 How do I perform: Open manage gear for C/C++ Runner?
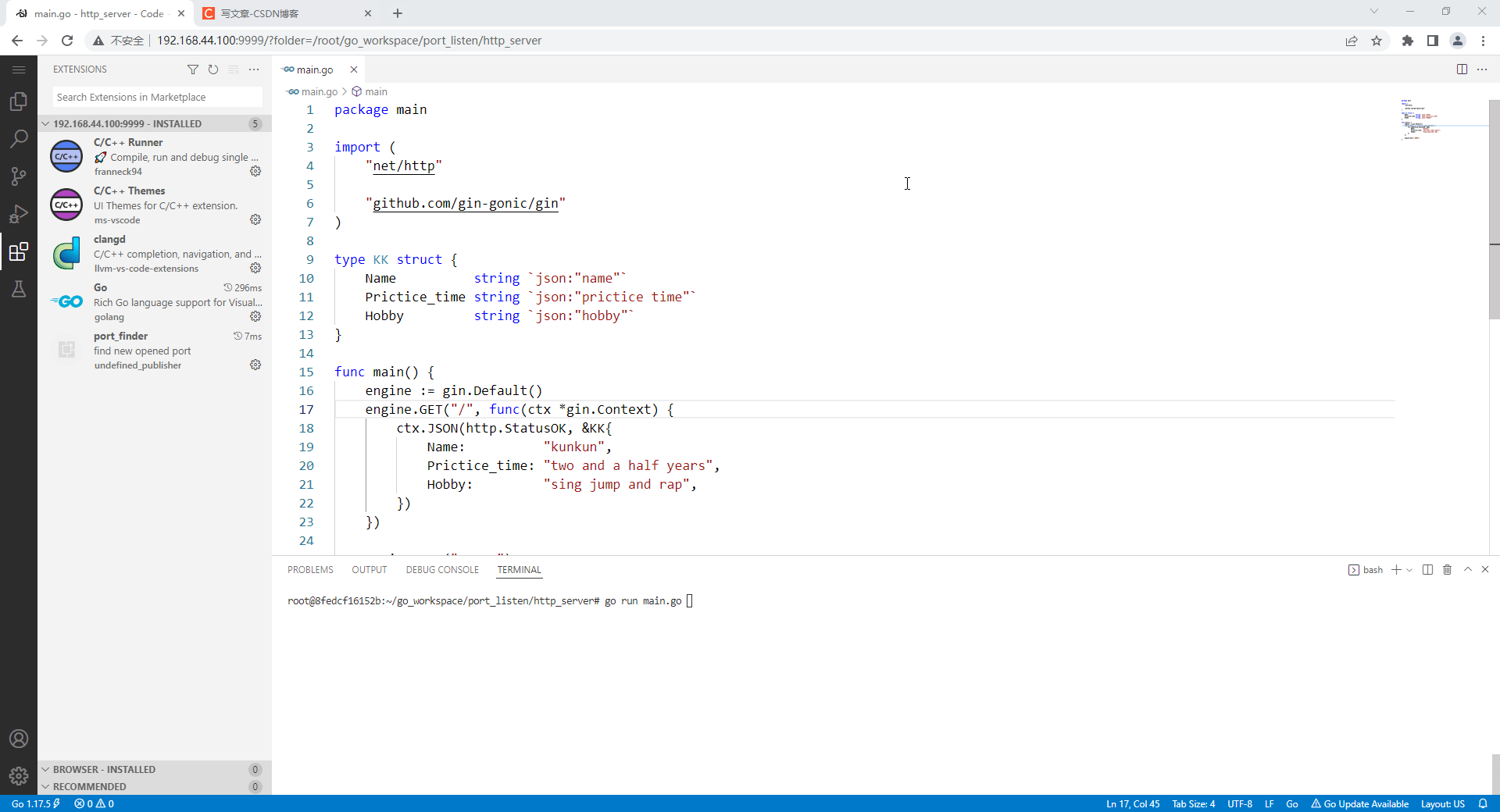pyautogui.click(x=255, y=171)
